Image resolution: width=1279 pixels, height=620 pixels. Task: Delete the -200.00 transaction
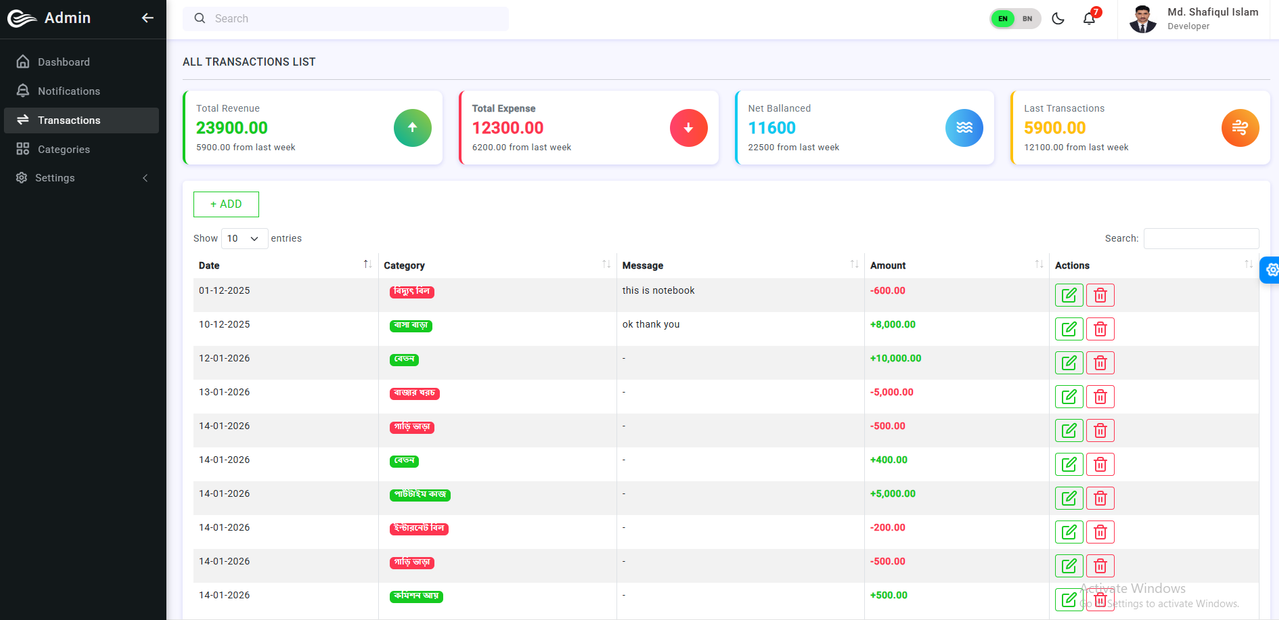(x=1100, y=532)
